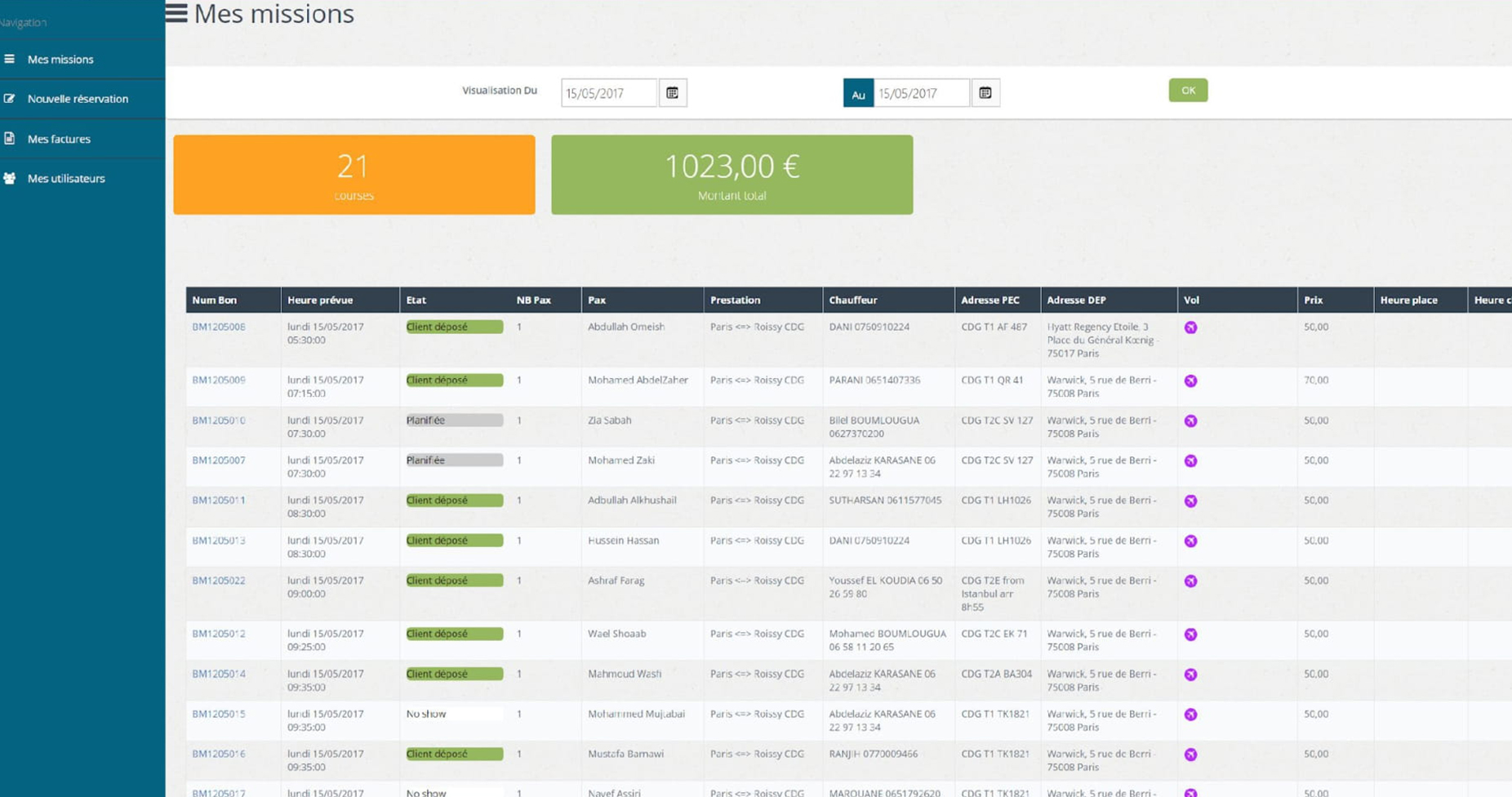The width and height of the screenshot is (1512, 797).
Task: Click flight icon for Abdullah Omeish row
Action: (x=1190, y=327)
